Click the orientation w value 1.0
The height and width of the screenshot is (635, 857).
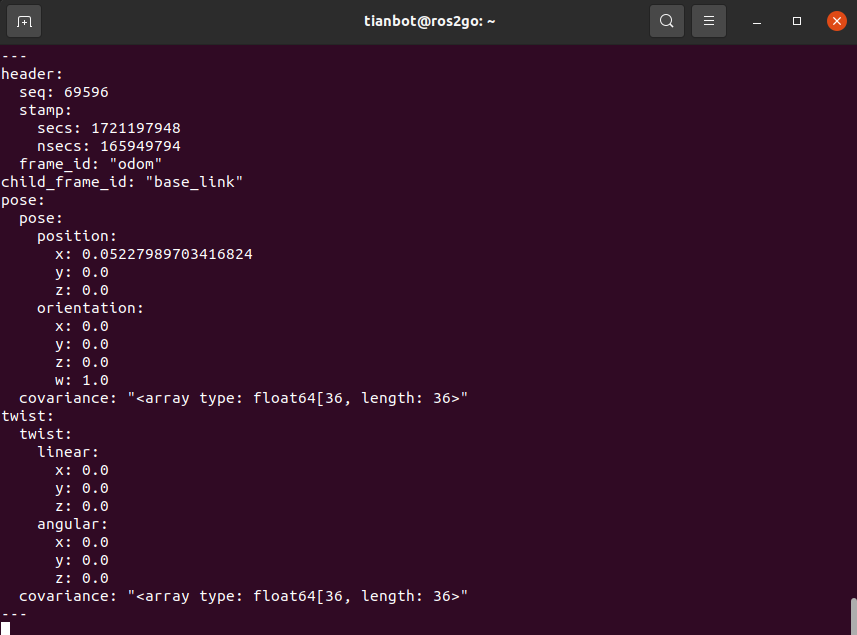pos(95,380)
